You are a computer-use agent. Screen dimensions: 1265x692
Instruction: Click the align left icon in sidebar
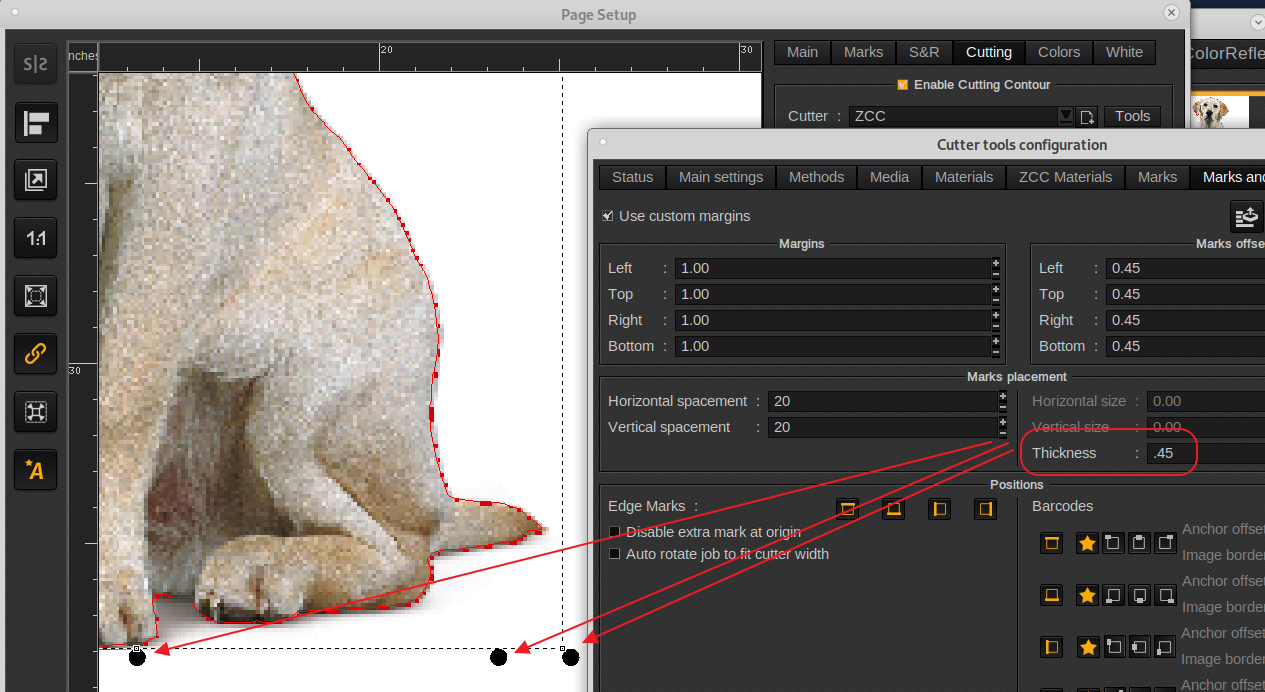tap(36, 123)
